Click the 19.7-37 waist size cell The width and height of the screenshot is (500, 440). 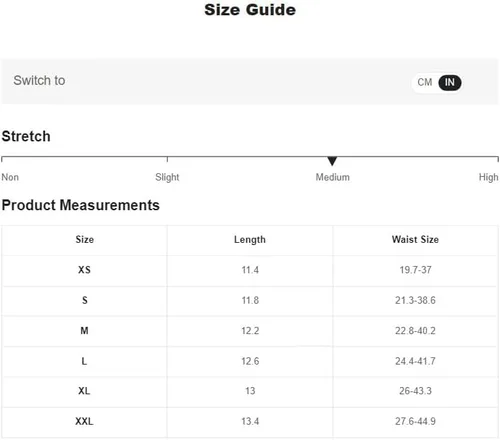click(415, 270)
